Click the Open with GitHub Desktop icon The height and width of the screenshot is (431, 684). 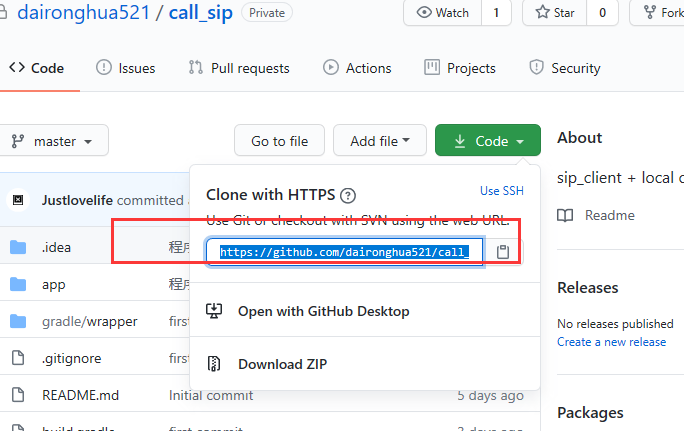(214, 311)
